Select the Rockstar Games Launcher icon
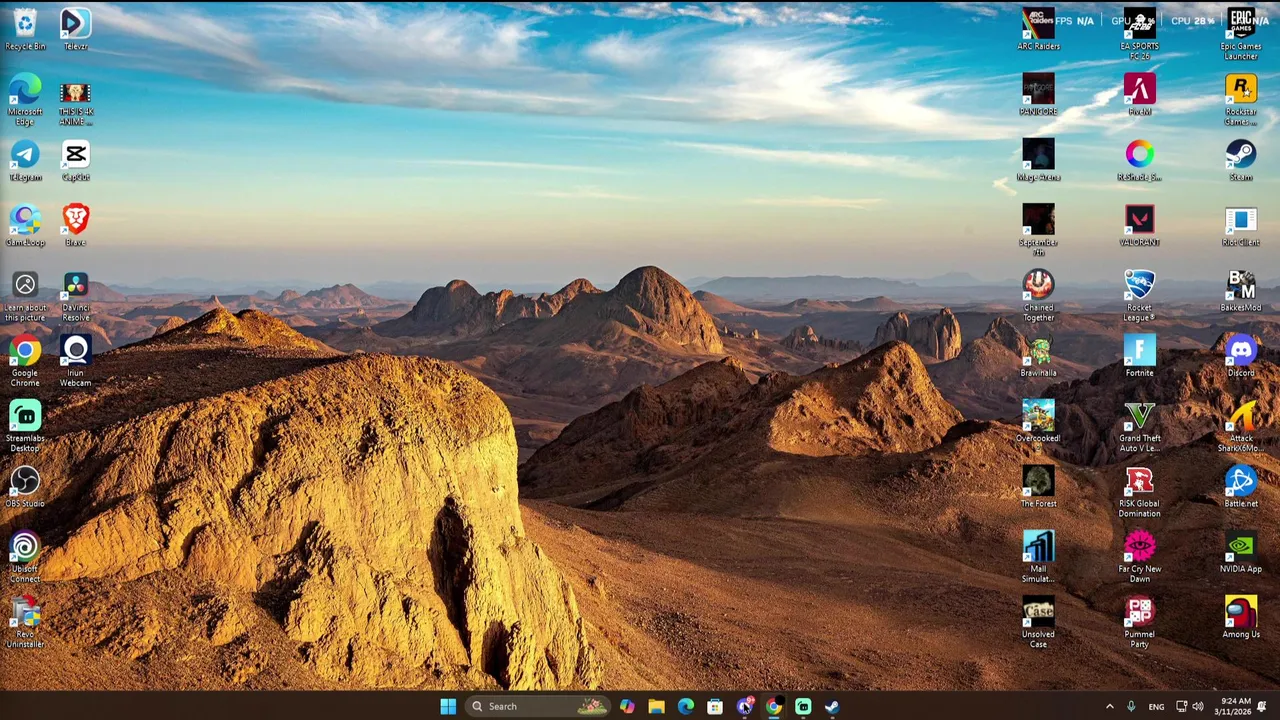This screenshot has width=1280, height=720. pyautogui.click(x=1241, y=100)
